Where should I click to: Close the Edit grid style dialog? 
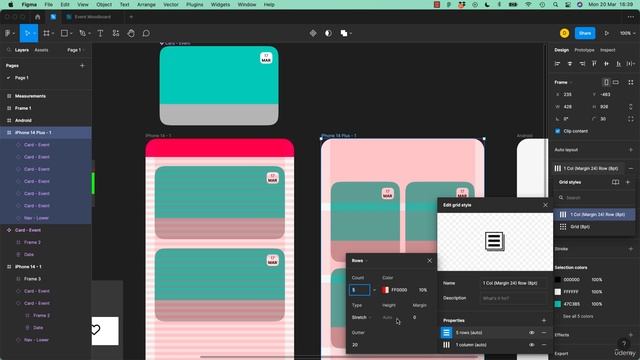pyautogui.click(x=545, y=205)
